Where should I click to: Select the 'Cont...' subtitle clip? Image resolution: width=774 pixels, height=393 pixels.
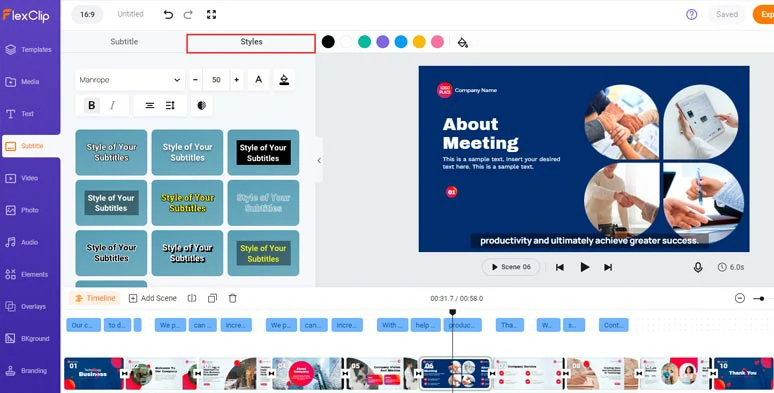click(614, 325)
